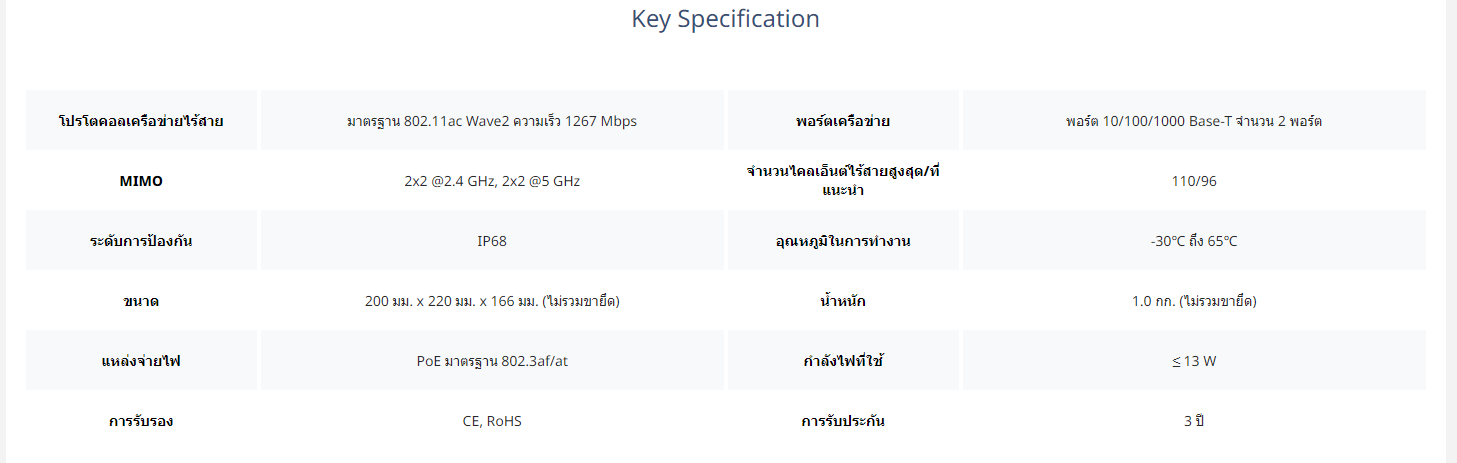Select the จำนวนไคลเอ็นต์ไร้สายสูงสุด label
Viewport: 1457px width, 463px height.
pyautogui.click(x=843, y=181)
